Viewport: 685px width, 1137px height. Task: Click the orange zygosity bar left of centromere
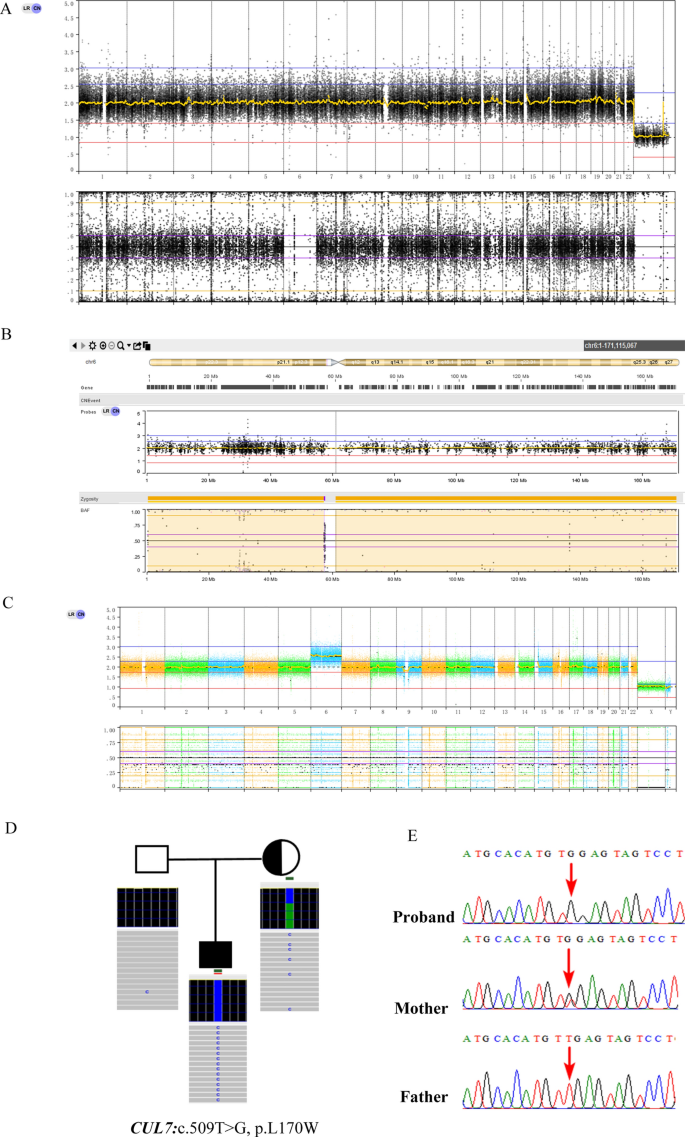coord(236,498)
